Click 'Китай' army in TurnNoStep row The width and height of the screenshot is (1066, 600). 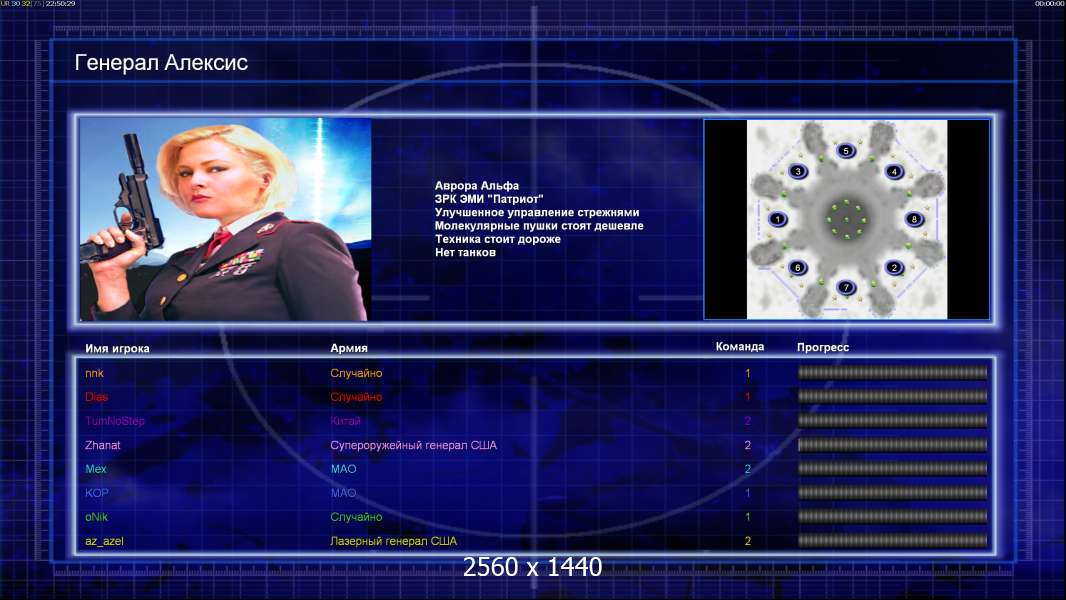tap(345, 421)
